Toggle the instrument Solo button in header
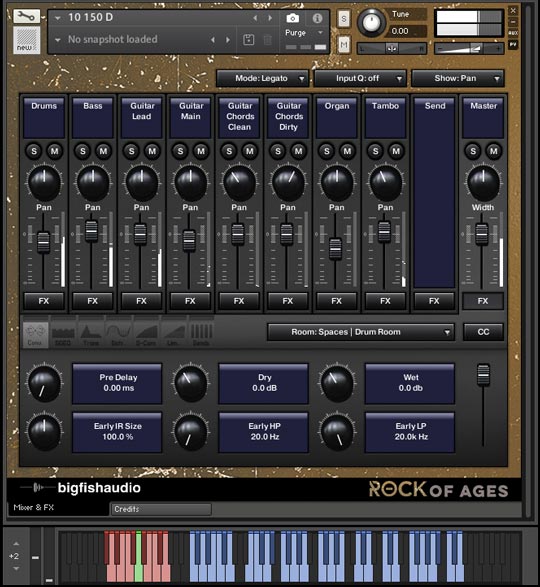540x587 pixels. pos(344,19)
